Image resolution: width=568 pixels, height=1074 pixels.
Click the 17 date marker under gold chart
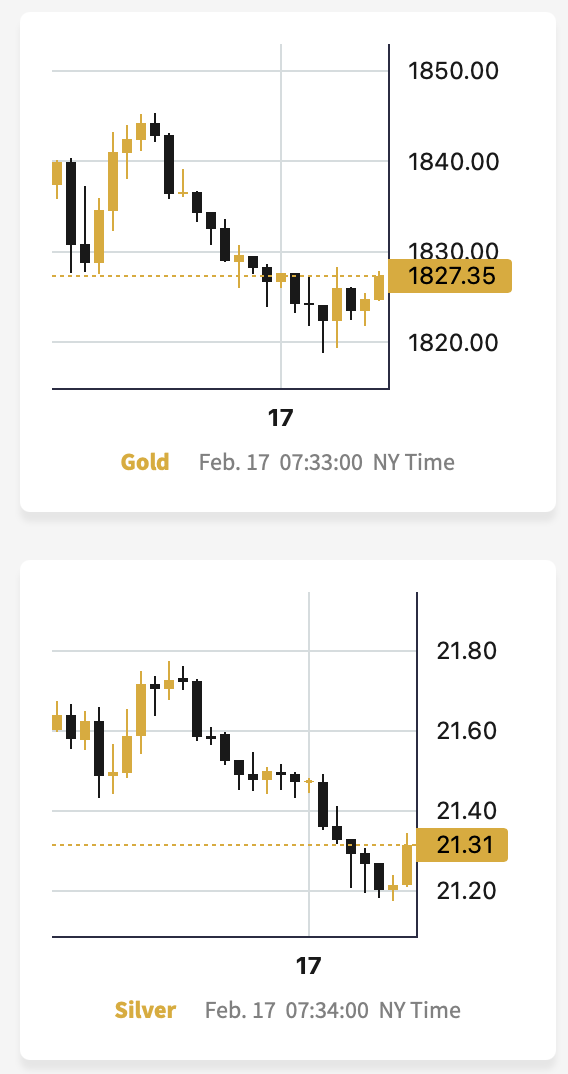pyautogui.click(x=280, y=418)
